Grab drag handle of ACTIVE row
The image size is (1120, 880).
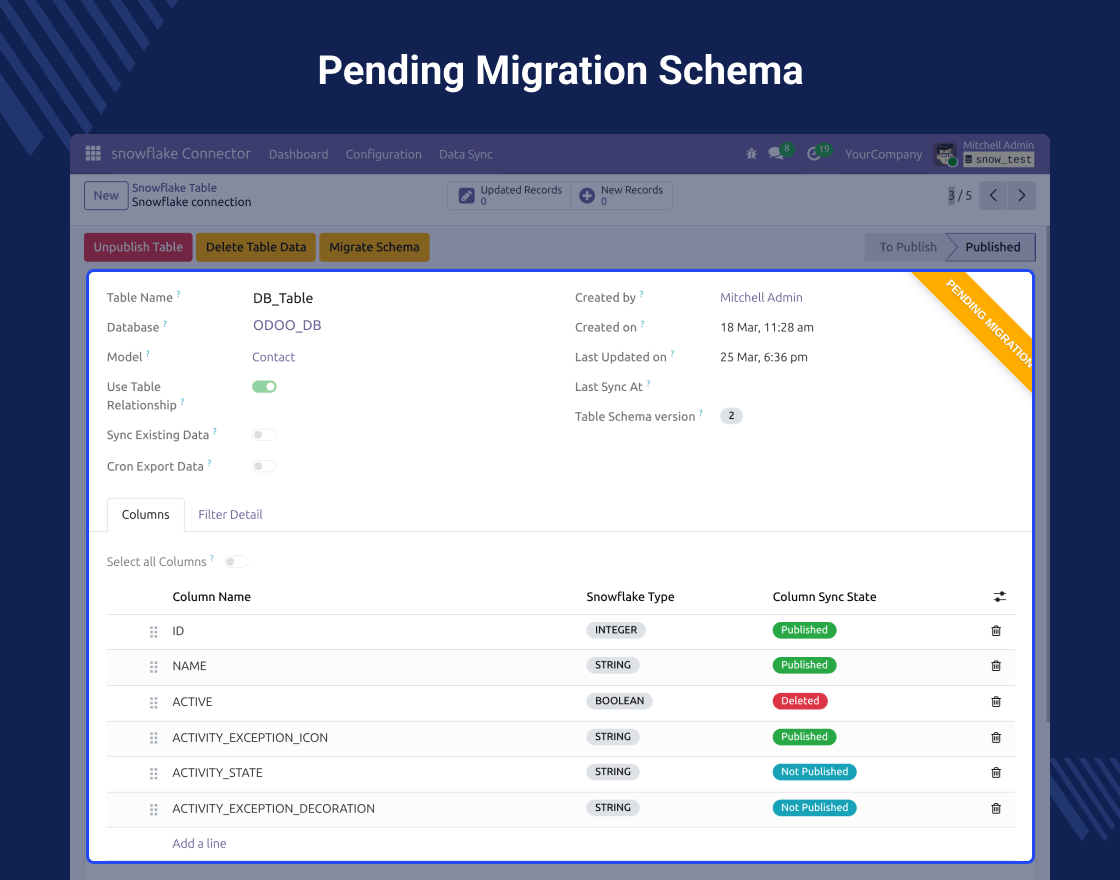click(154, 703)
